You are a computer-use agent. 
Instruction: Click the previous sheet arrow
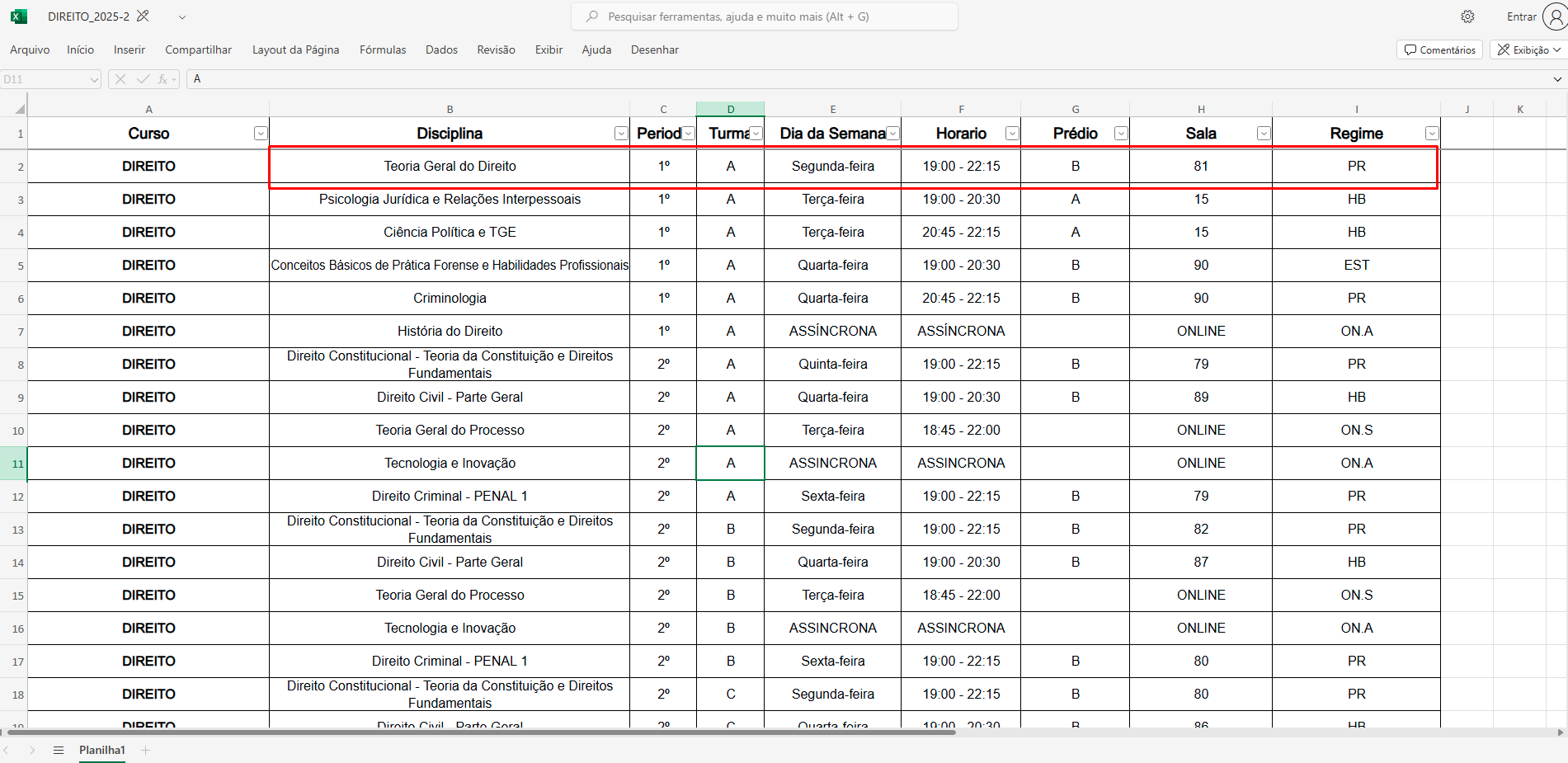point(7,750)
